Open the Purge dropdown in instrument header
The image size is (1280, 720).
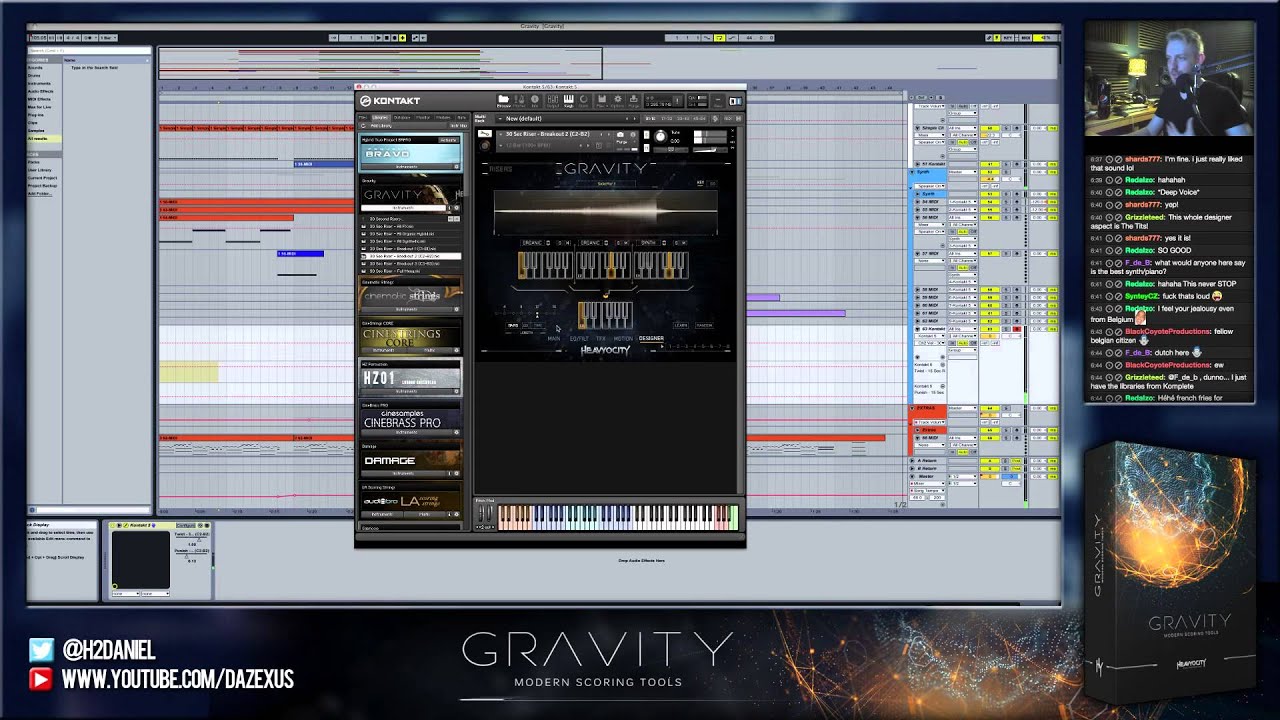tap(626, 142)
